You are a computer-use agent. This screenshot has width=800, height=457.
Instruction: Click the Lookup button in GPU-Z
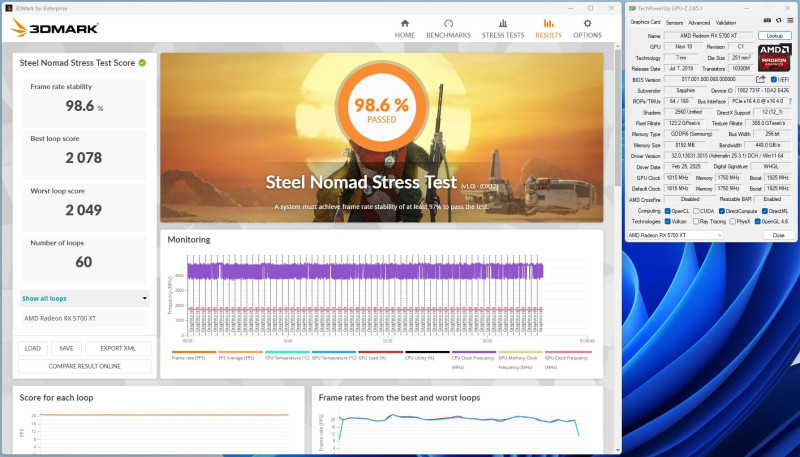(x=774, y=36)
